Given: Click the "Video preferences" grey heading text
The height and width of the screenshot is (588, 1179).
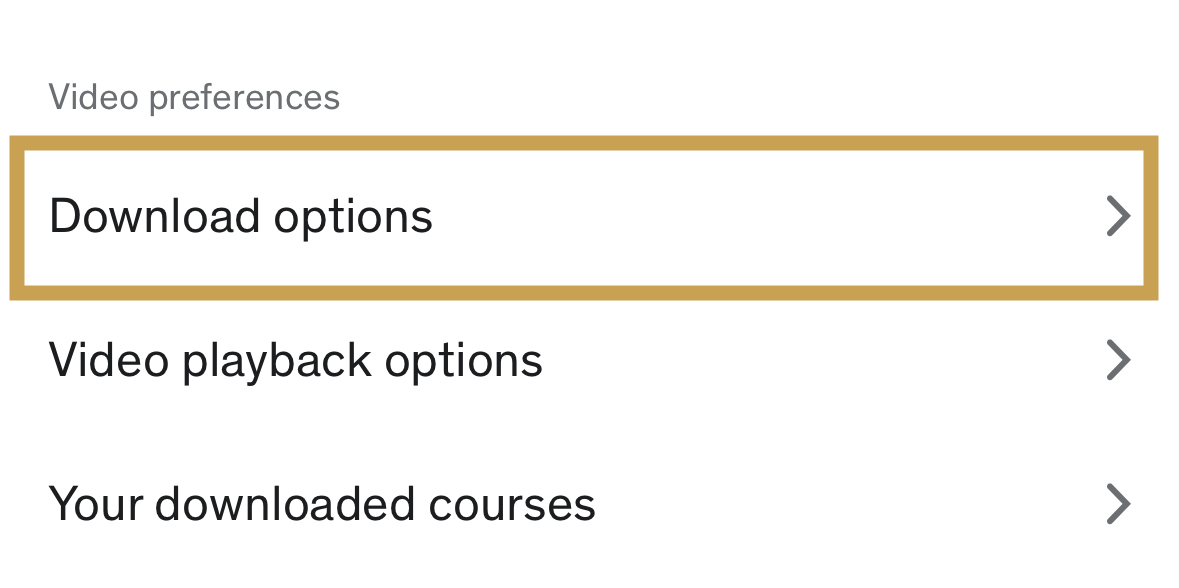Looking at the screenshot, I should pos(194,97).
